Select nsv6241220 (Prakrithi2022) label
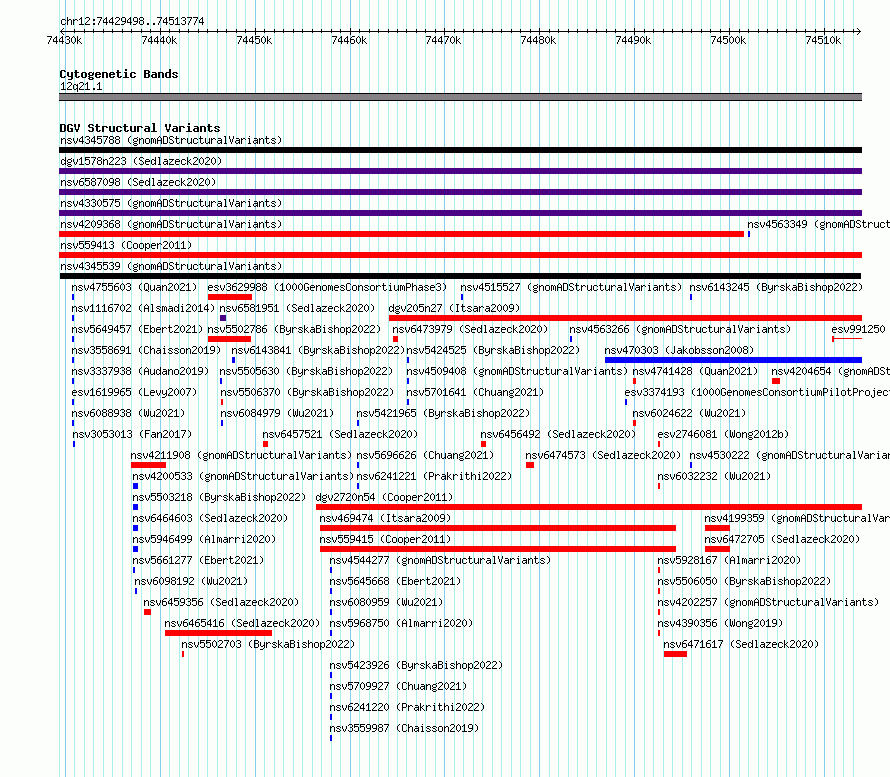This screenshot has width=890, height=777. [x=407, y=707]
